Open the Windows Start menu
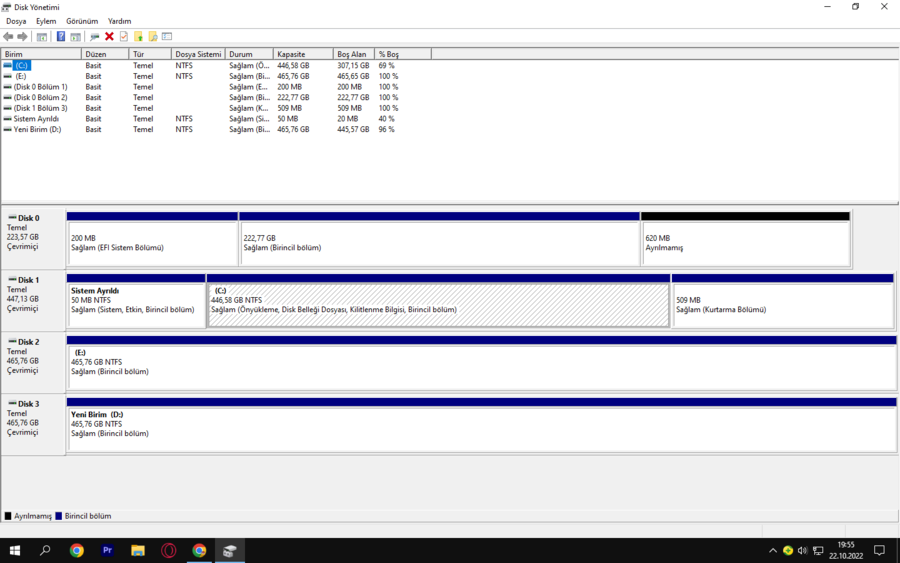Viewport: 900px width, 563px height. (15, 551)
